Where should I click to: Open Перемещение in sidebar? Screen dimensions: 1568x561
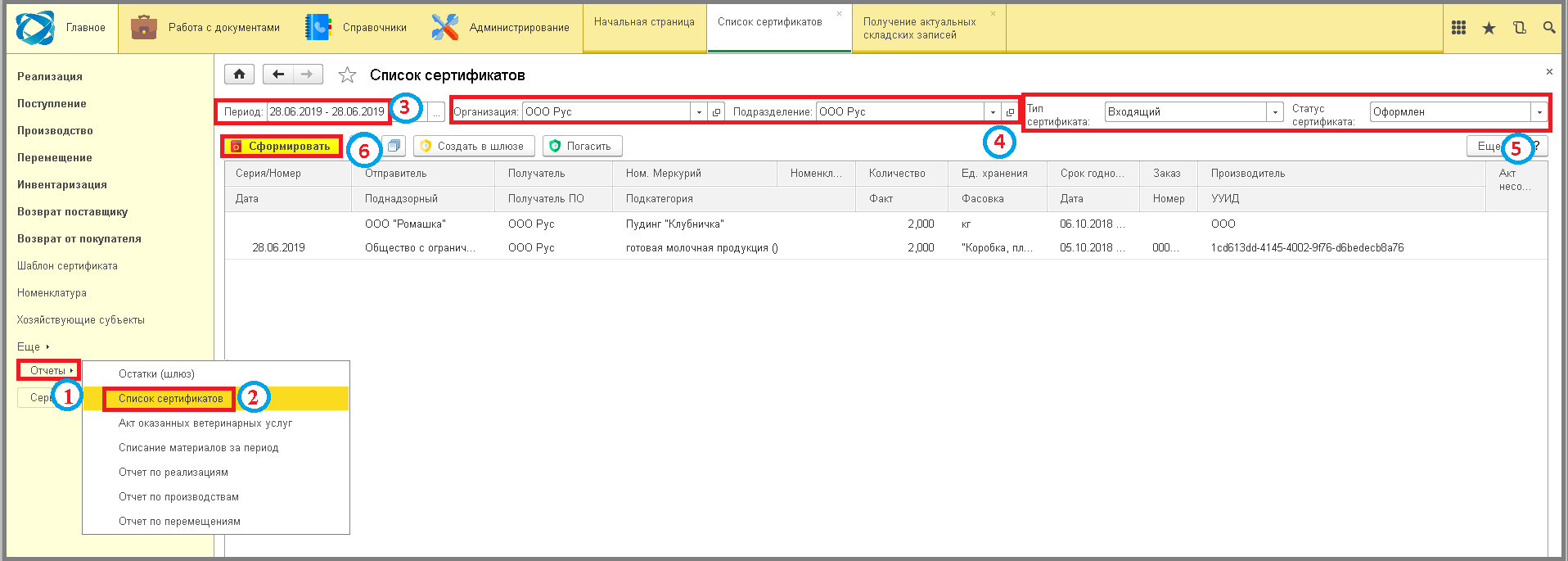(x=55, y=158)
